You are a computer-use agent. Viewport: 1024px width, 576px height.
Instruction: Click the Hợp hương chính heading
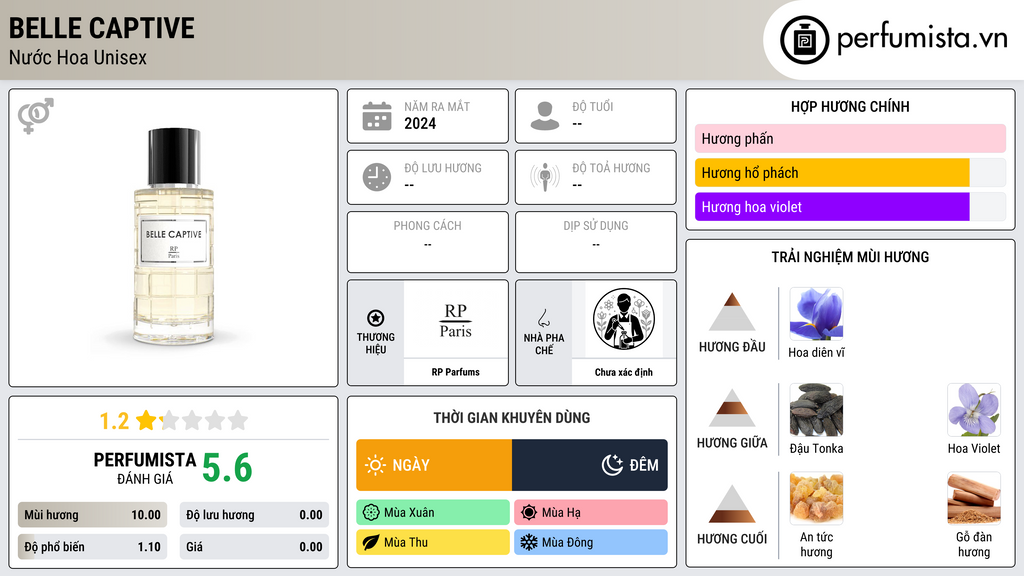click(850, 106)
